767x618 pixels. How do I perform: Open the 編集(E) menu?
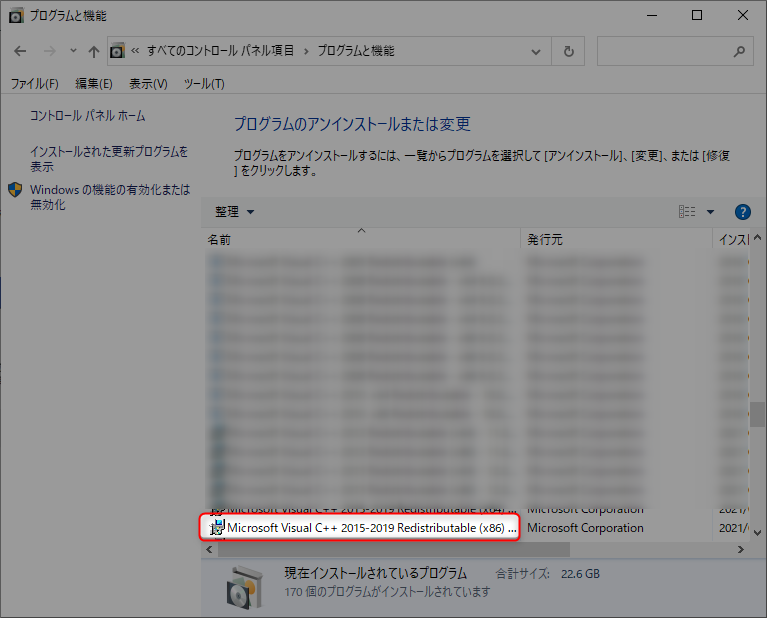pyautogui.click(x=94, y=84)
